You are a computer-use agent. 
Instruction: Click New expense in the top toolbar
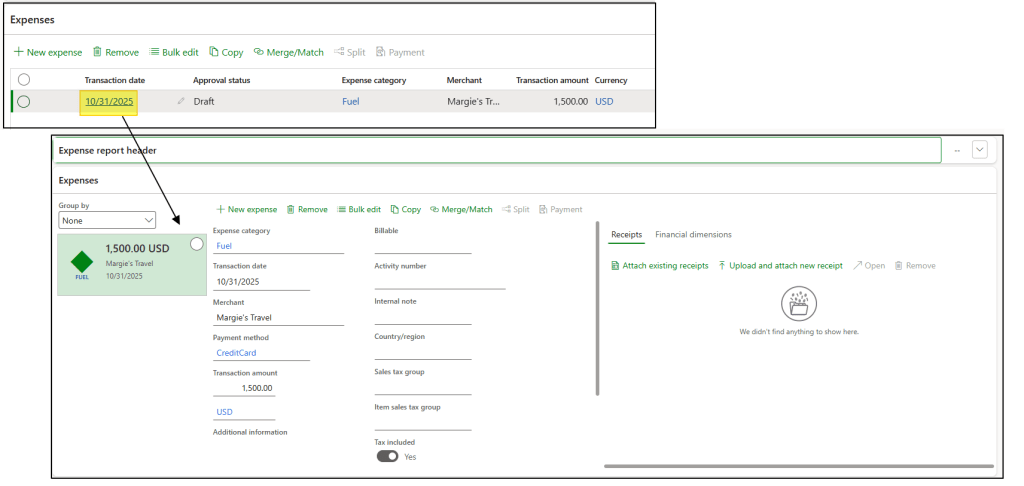tap(48, 52)
